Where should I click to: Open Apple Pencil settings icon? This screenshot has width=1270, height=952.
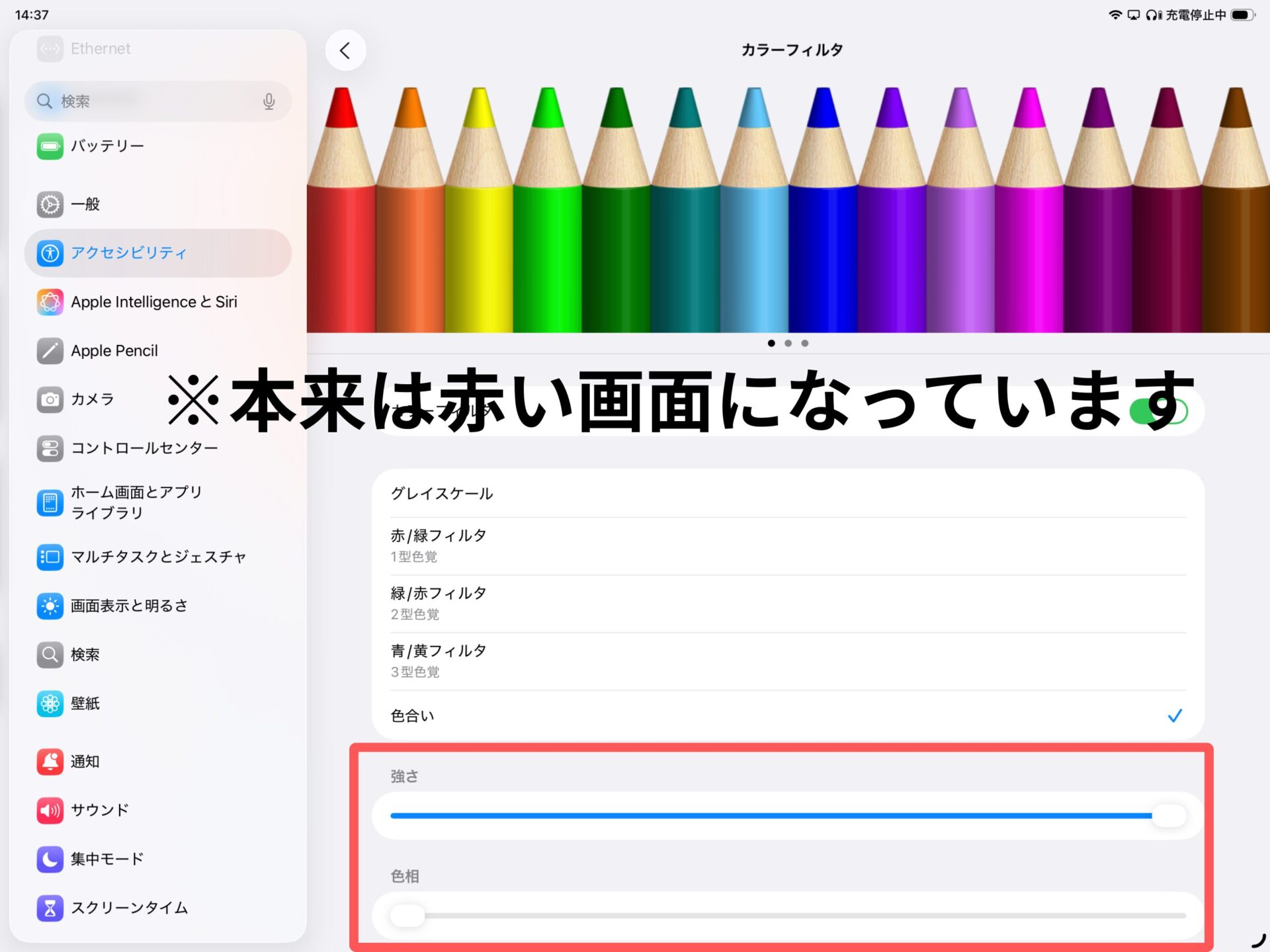50,351
